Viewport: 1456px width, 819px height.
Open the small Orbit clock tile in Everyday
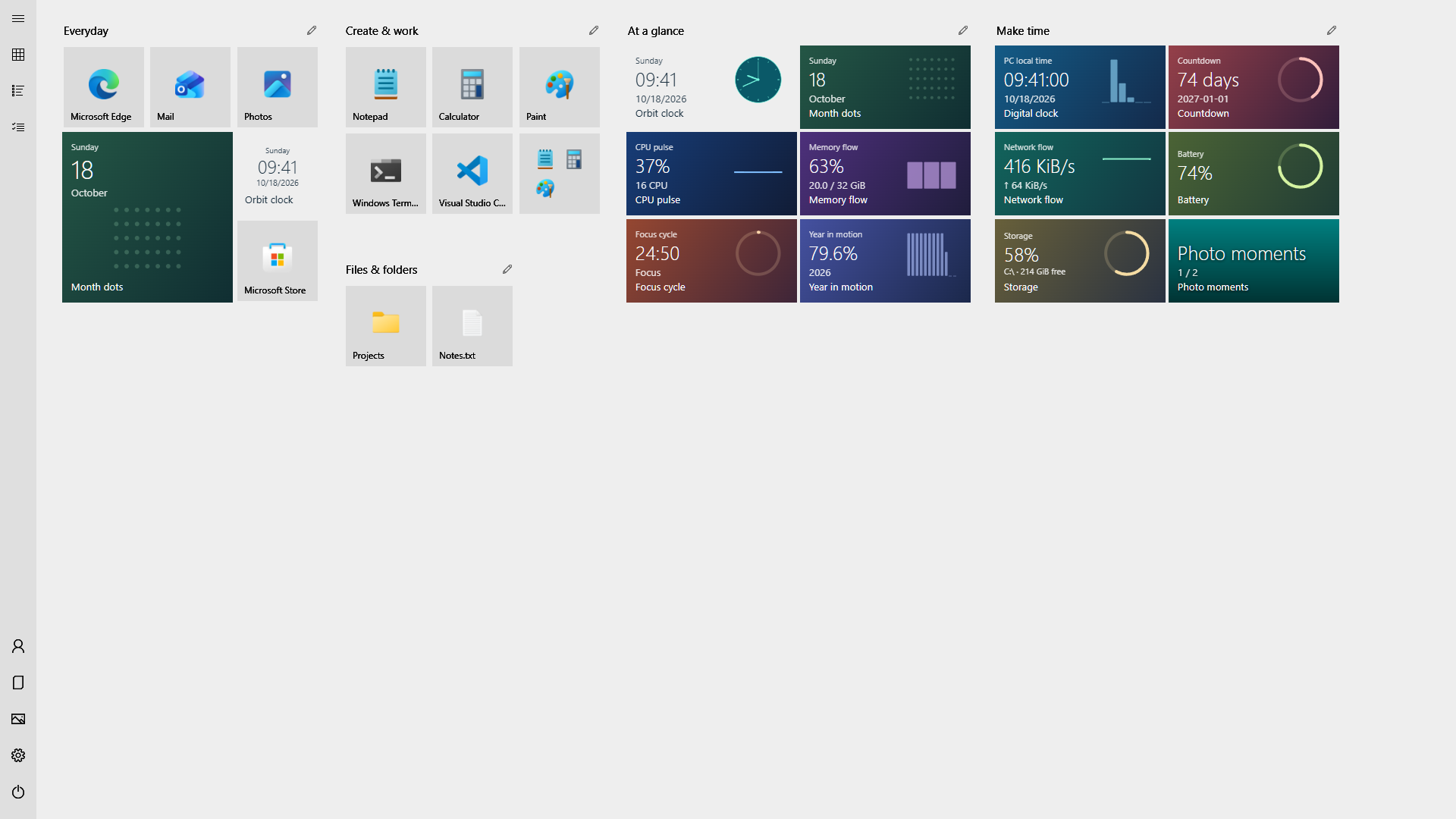click(x=278, y=174)
